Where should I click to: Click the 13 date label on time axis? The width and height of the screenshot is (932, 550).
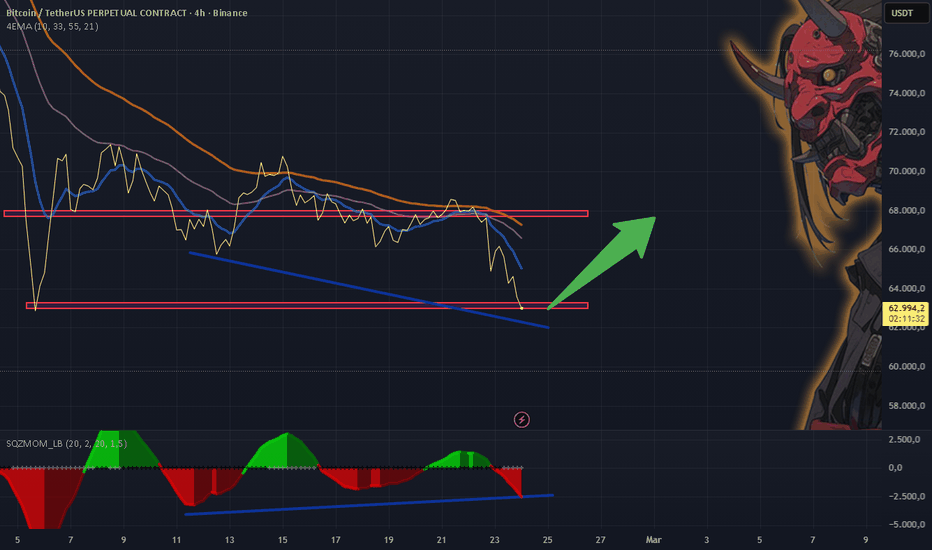229,540
